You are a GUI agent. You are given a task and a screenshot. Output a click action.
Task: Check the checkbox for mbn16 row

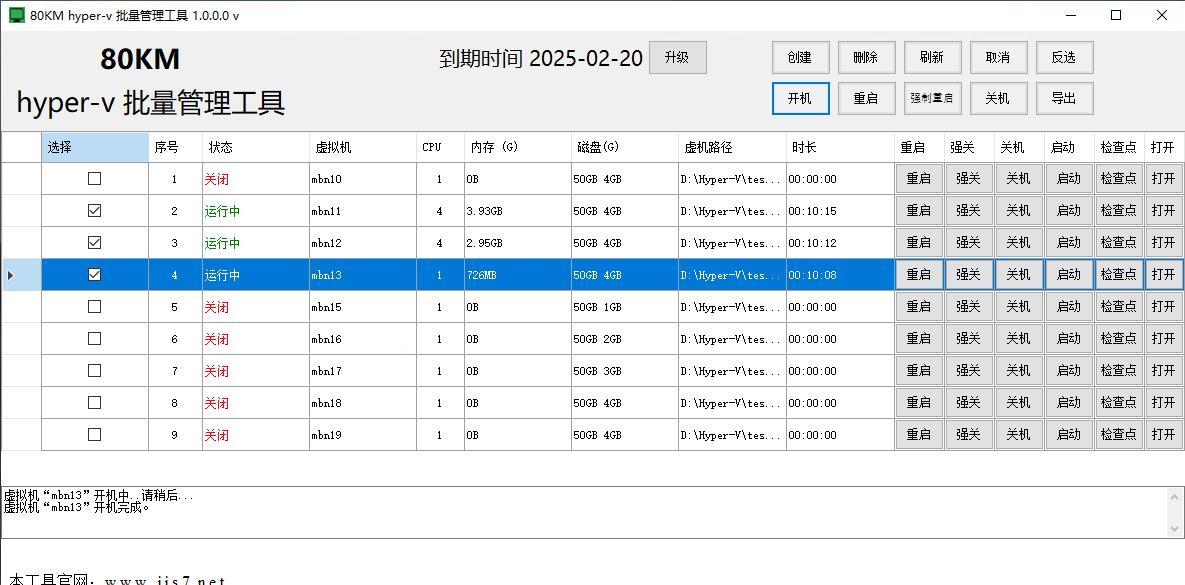(x=94, y=339)
